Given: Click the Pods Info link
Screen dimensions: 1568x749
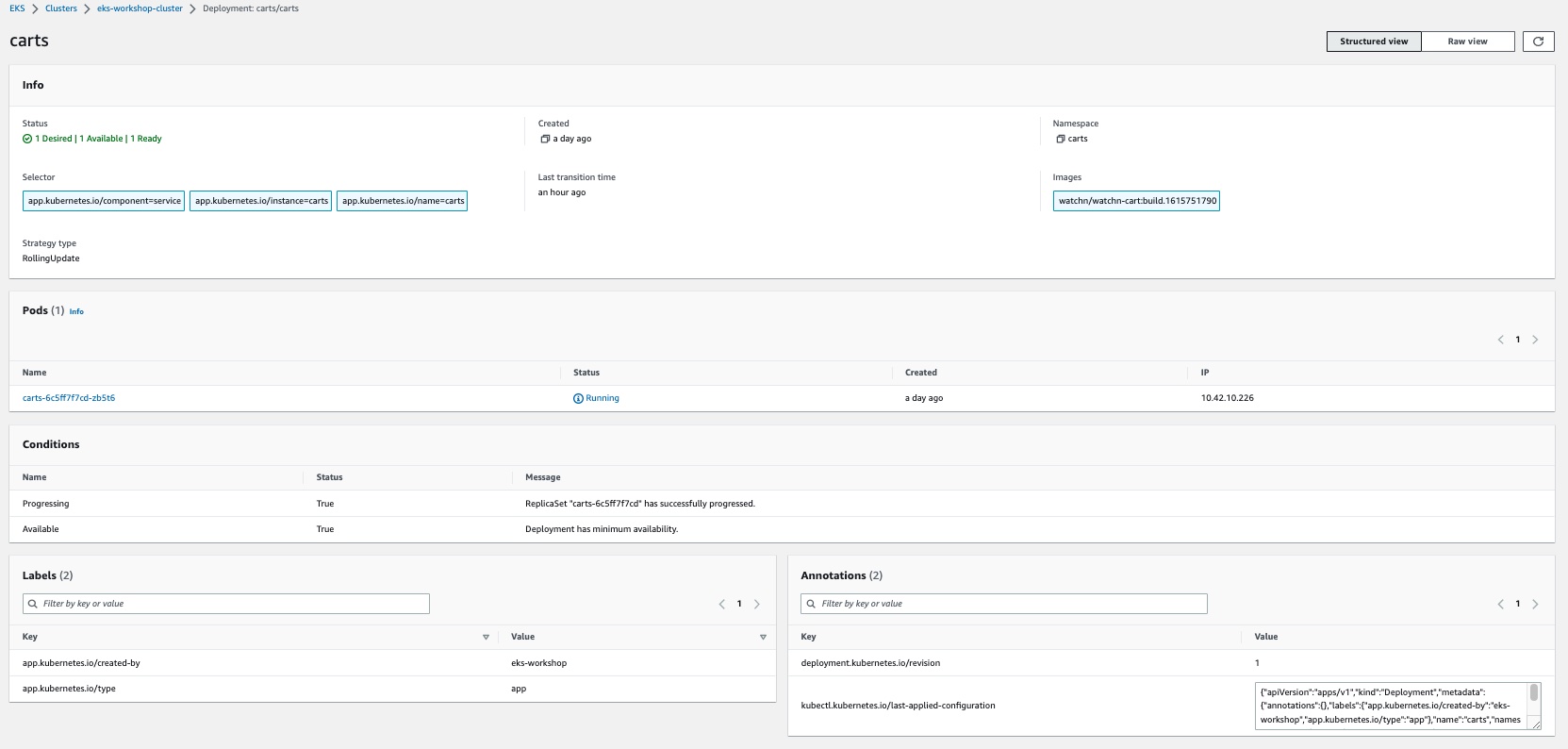Looking at the screenshot, I should point(76,311).
